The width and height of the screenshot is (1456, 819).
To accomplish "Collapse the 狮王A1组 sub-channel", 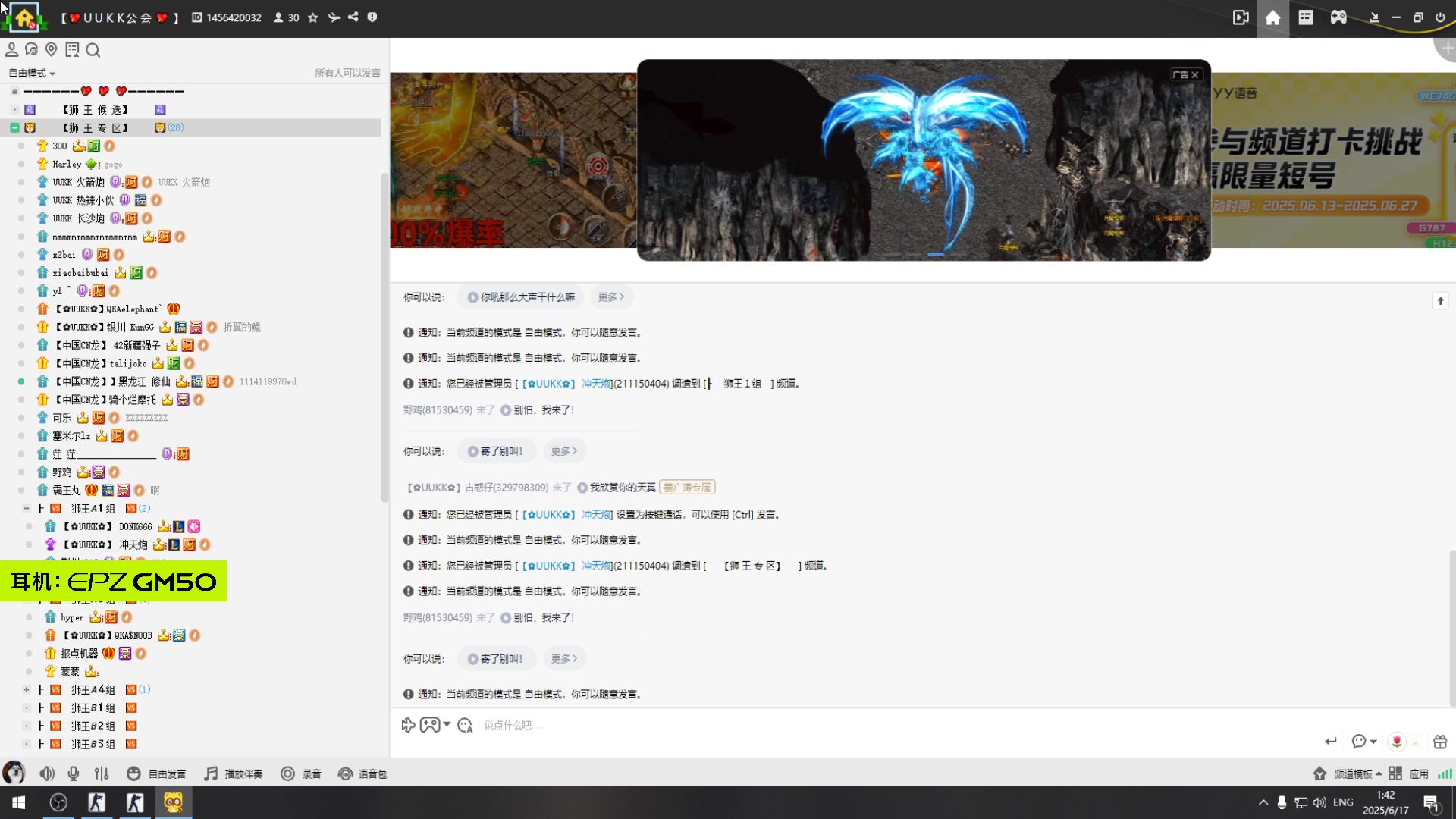I will click(27, 508).
